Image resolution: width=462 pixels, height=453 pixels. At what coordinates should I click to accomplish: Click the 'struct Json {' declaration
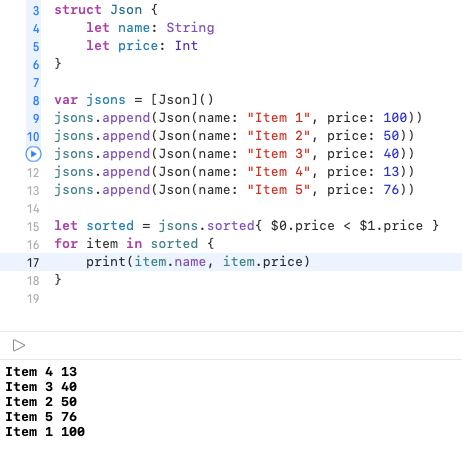click(106, 10)
